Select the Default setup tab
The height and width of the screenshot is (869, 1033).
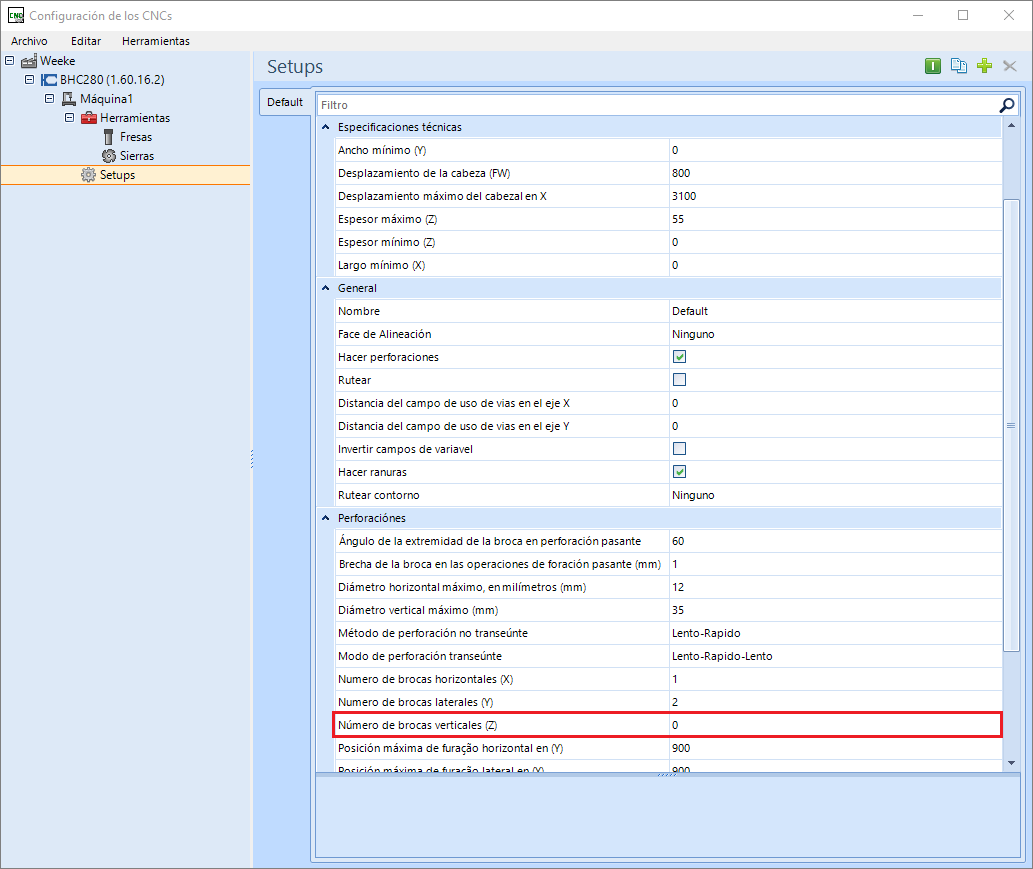pyautogui.click(x=285, y=102)
